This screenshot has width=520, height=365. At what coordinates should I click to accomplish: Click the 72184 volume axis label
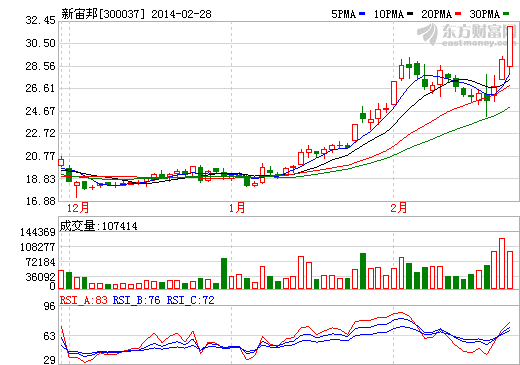pyautogui.click(x=40, y=262)
